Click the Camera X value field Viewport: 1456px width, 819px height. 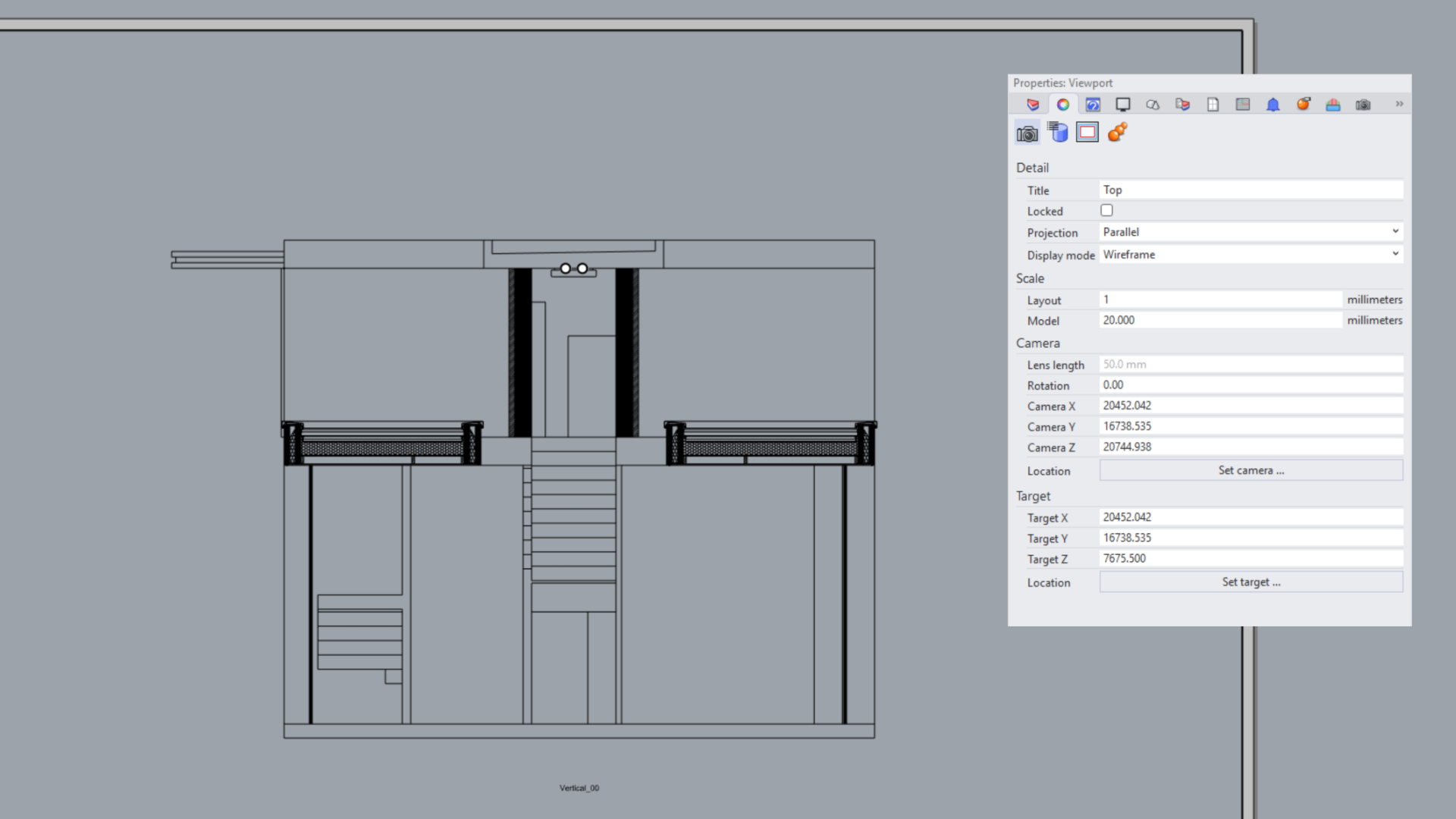pos(1251,406)
